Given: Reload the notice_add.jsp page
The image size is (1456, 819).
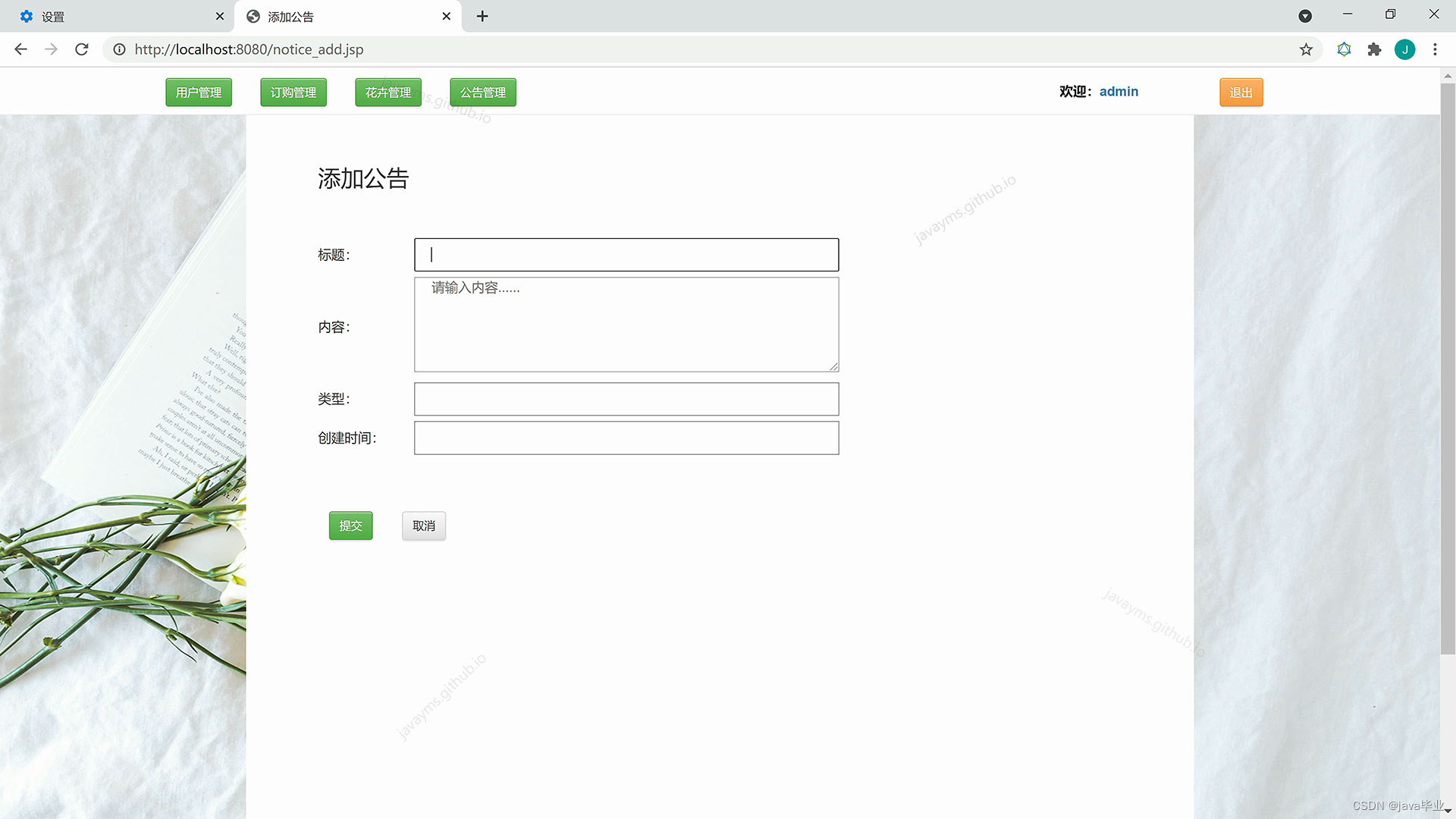Looking at the screenshot, I should 82,49.
